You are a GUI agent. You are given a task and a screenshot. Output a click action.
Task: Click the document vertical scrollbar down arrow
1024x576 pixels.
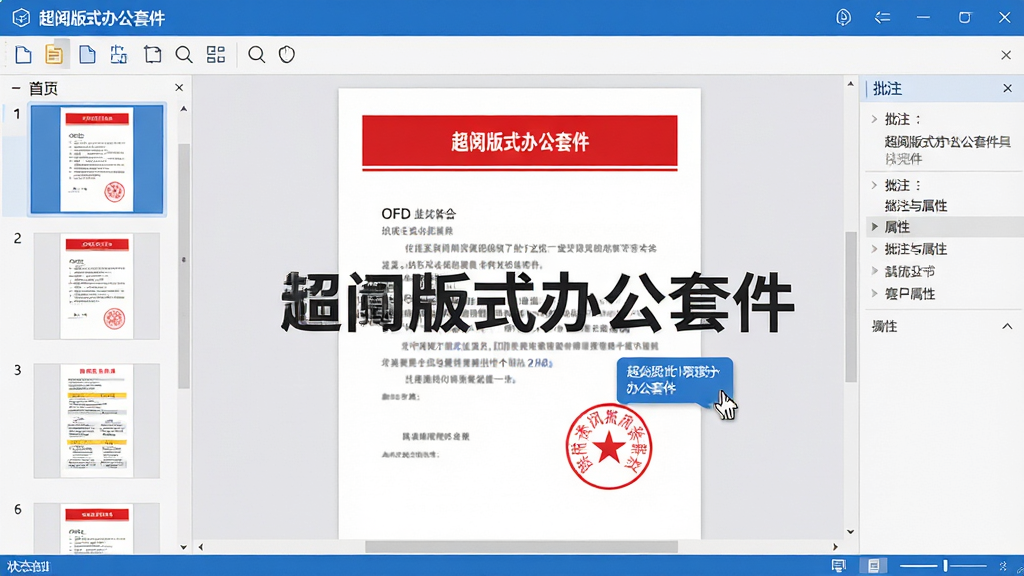pos(850,532)
